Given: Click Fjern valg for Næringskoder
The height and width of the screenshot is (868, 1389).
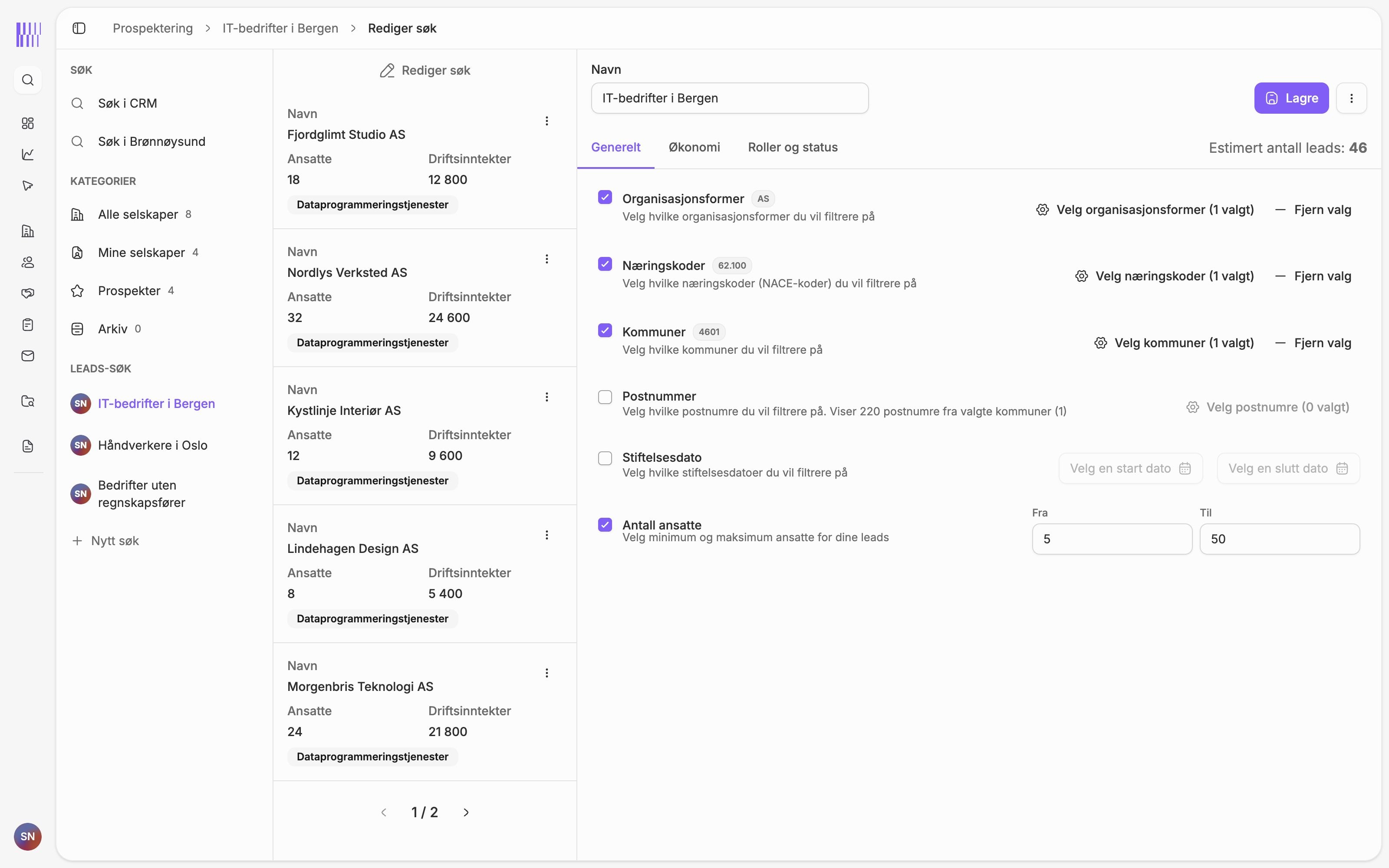Looking at the screenshot, I should [x=1313, y=276].
